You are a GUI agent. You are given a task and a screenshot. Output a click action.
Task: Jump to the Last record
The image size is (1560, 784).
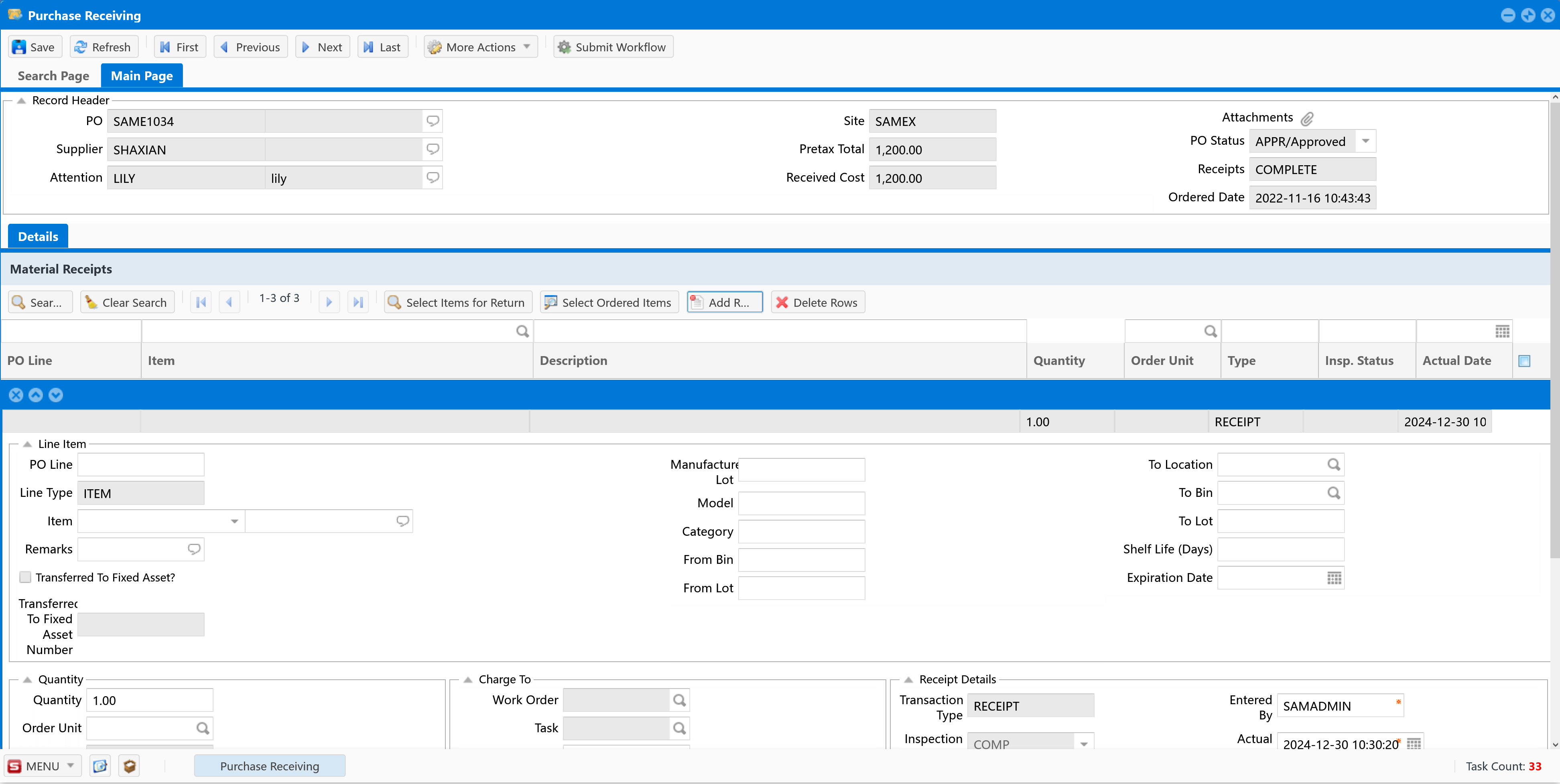[x=382, y=47]
